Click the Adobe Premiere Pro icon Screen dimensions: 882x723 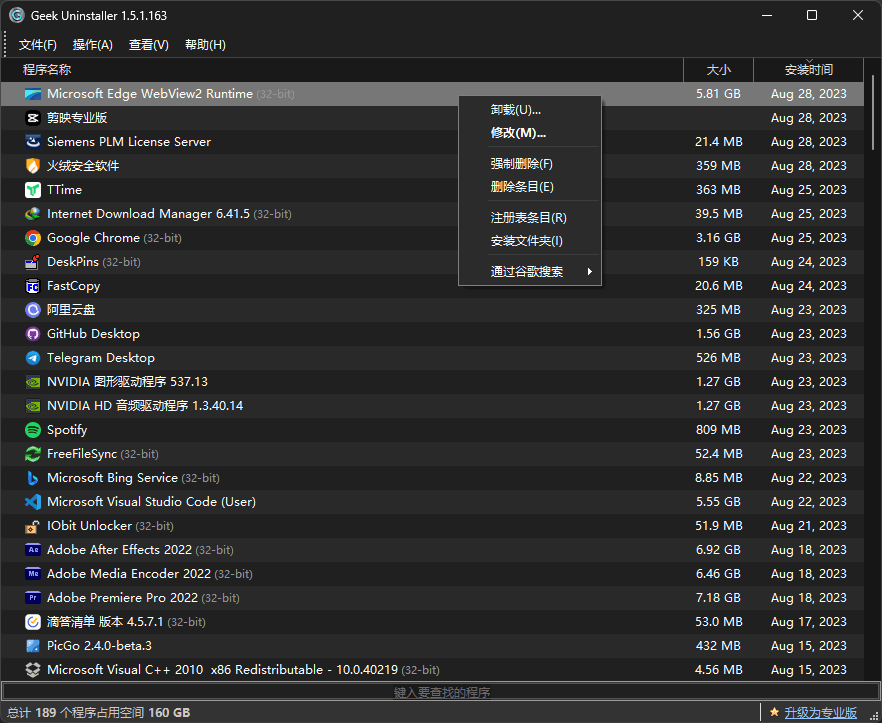click(33, 598)
